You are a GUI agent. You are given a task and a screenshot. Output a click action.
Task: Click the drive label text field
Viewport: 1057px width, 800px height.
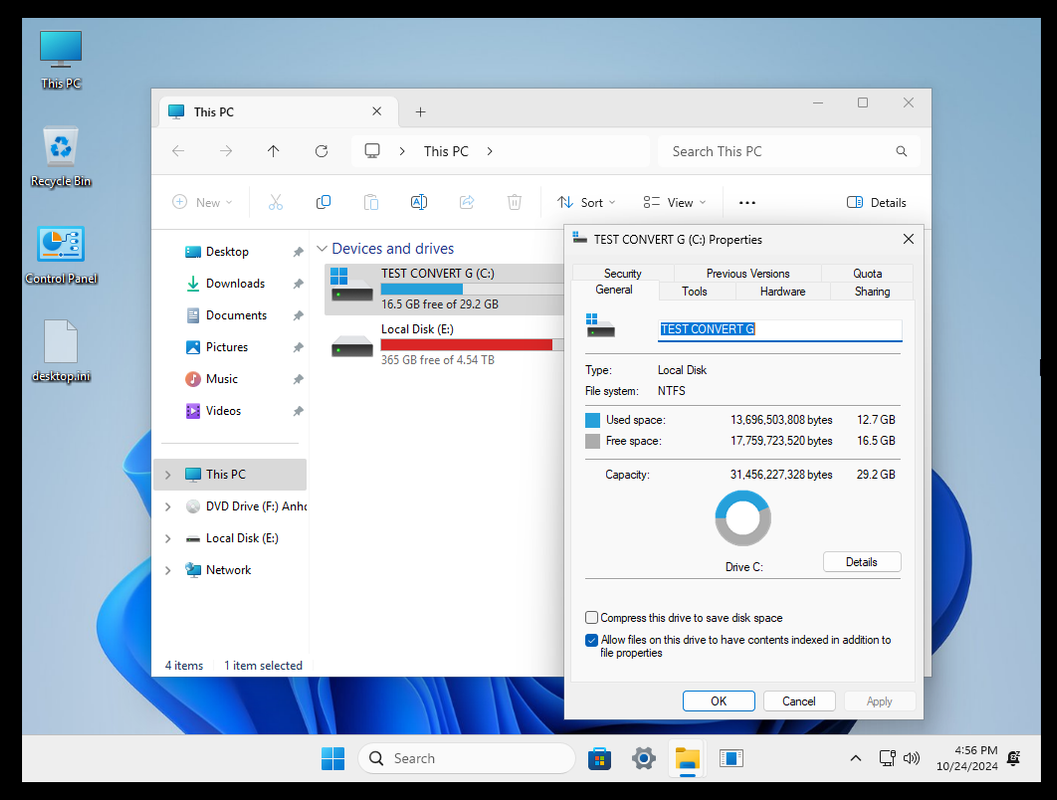coord(779,329)
